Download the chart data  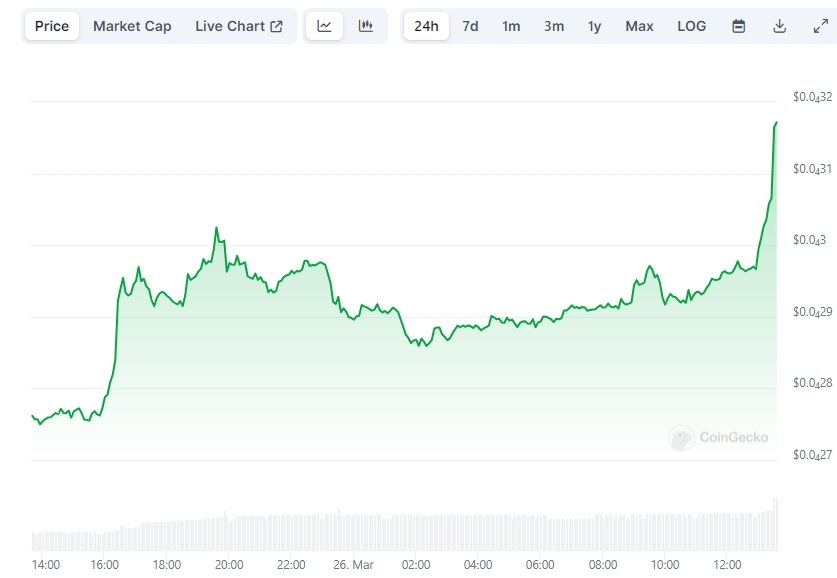[x=780, y=26]
